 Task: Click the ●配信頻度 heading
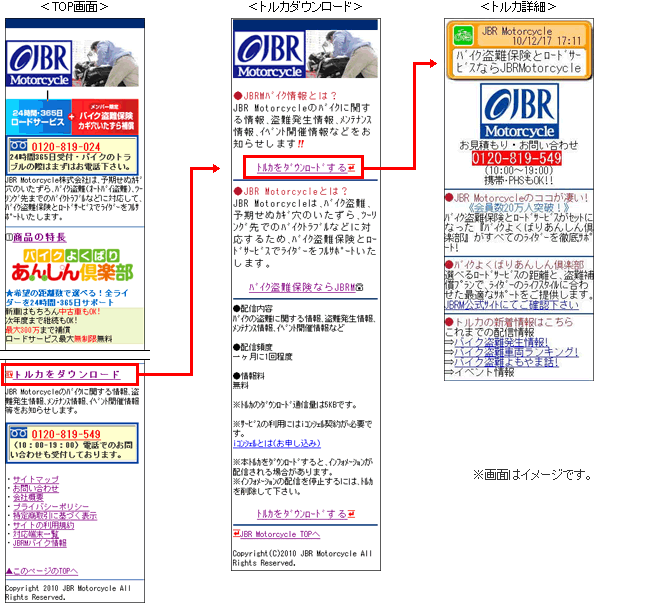tap(253, 347)
